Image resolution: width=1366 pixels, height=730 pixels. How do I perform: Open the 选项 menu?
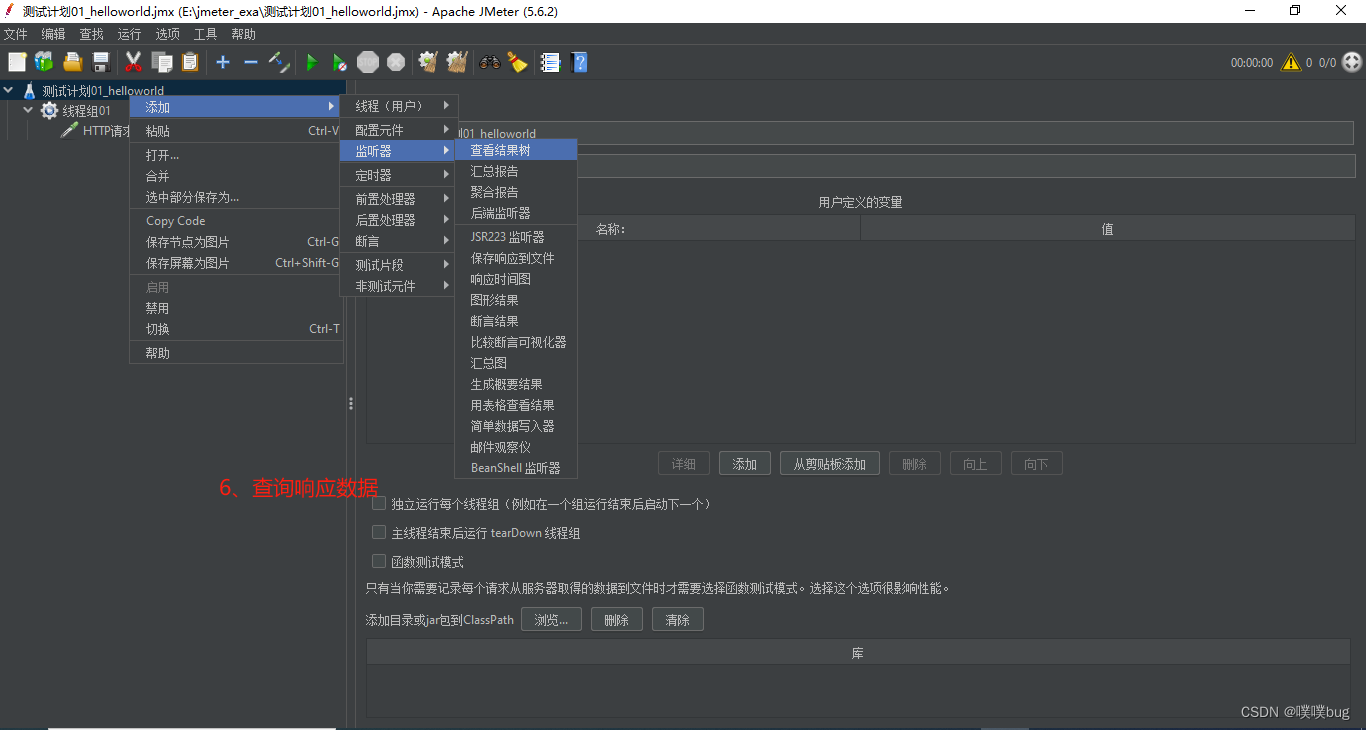pos(166,33)
